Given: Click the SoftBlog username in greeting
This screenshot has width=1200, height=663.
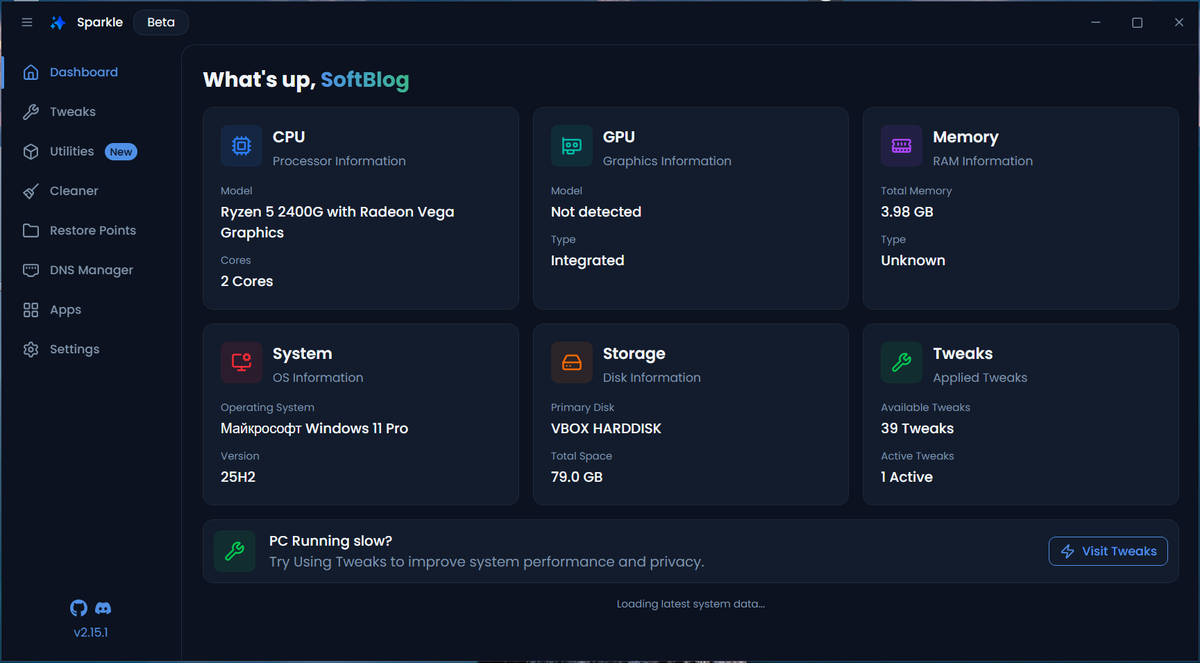Looking at the screenshot, I should 364,80.
